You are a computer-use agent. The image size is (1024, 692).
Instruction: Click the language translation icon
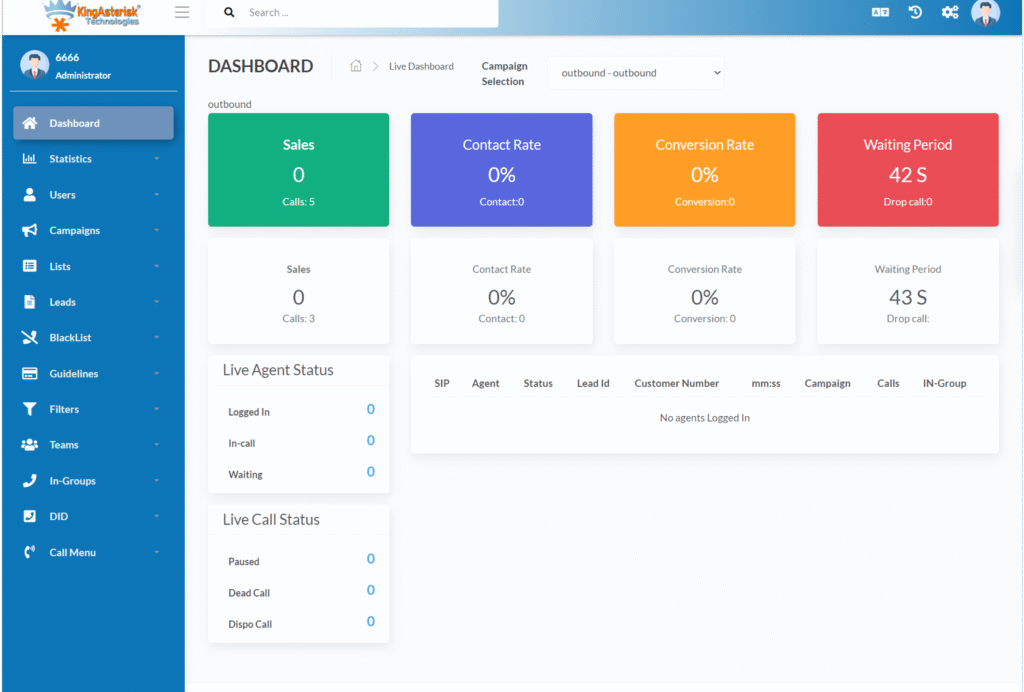(880, 12)
